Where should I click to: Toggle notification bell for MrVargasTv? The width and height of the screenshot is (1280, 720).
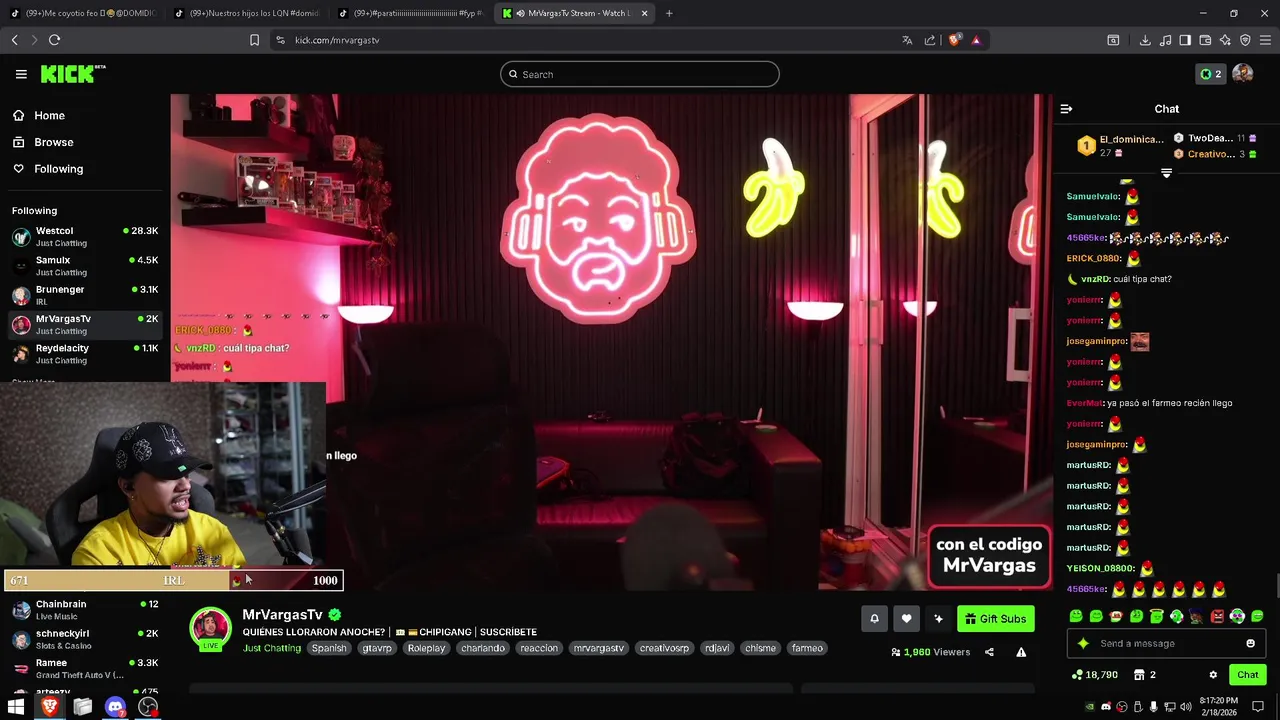[x=874, y=619]
